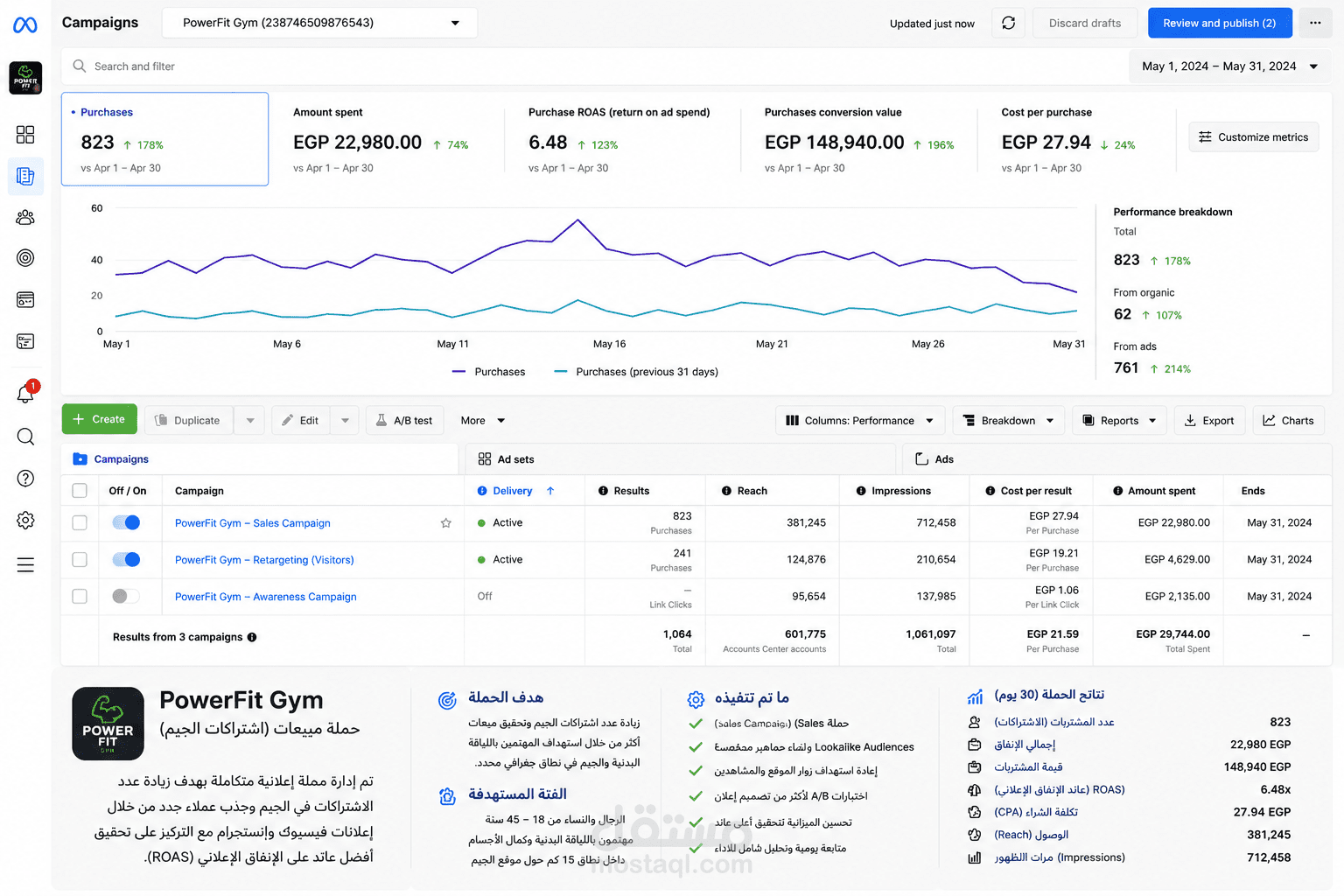Image resolution: width=1344 pixels, height=896 pixels.
Task: Click the info icon beside Results header
Action: pos(603,491)
